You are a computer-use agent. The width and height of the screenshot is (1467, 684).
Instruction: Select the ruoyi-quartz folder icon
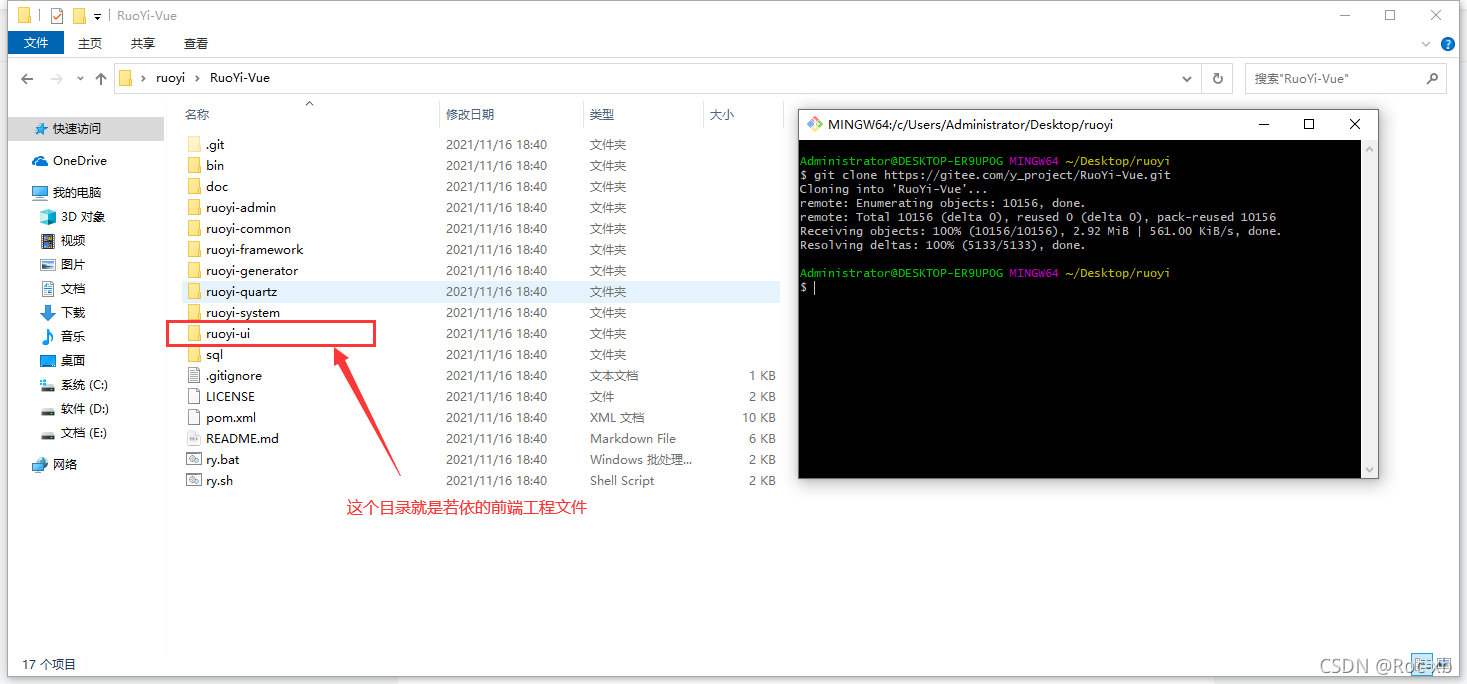(194, 292)
